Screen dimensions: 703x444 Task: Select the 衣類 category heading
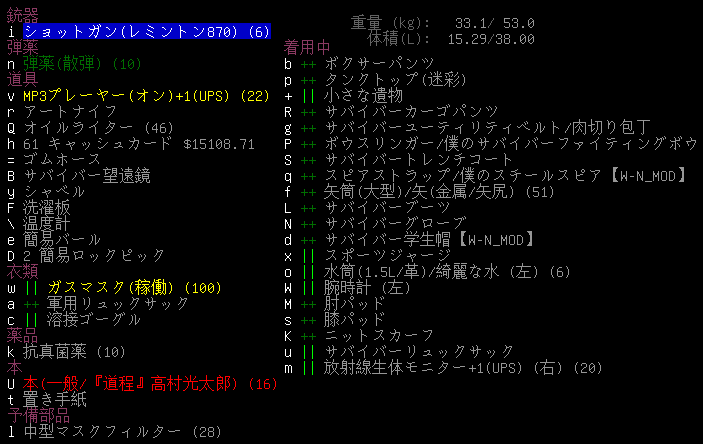click(x=22, y=271)
